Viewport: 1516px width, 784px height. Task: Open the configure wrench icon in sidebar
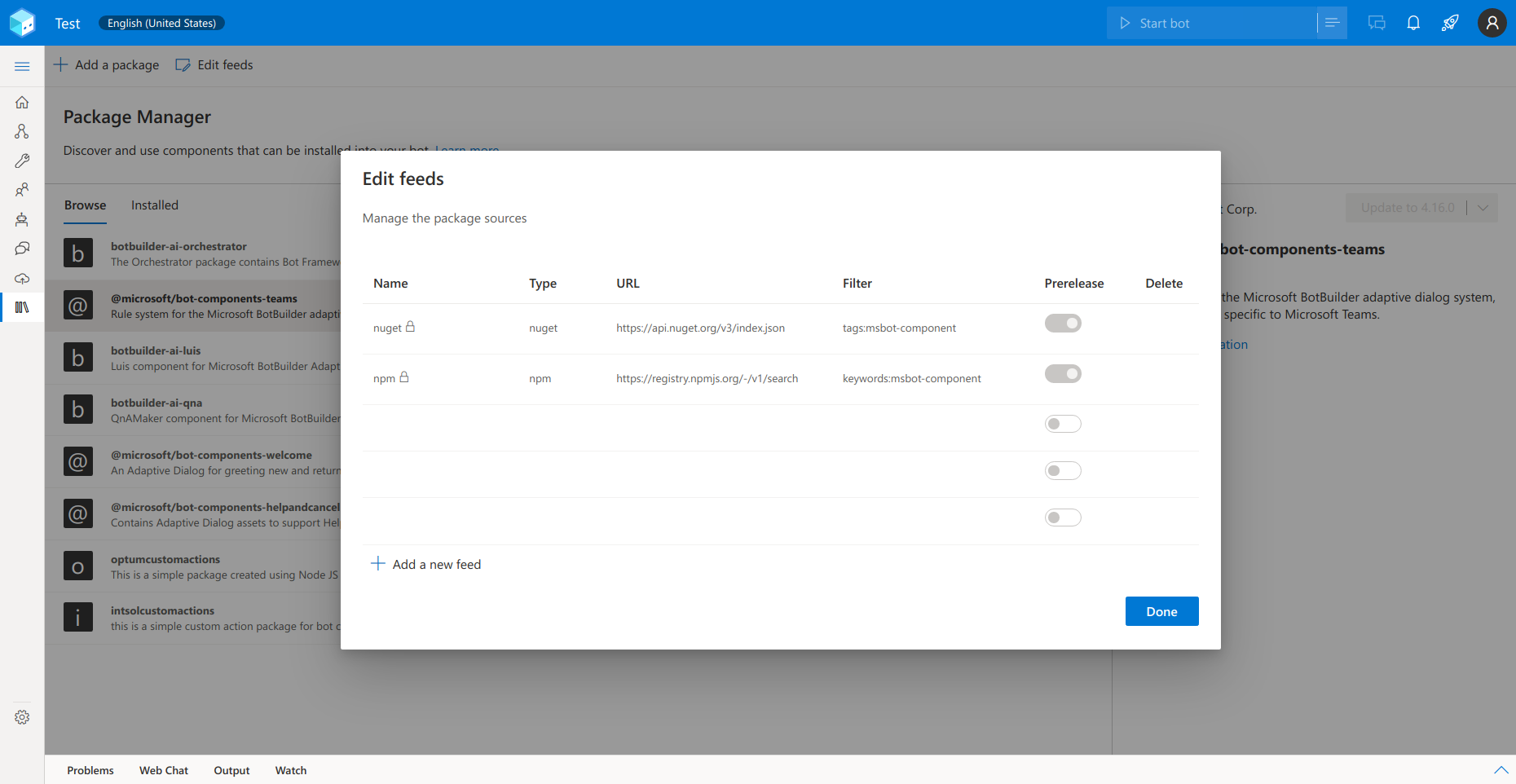22,161
